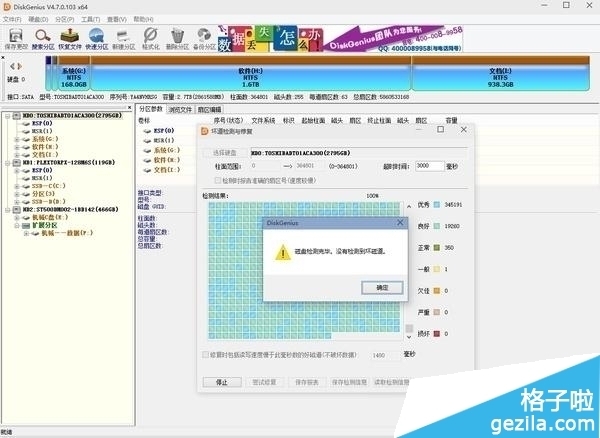The width and height of the screenshot is (600, 438).
Task: Open 搜索分区 search partition tool
Action: [x=43, y=39]
